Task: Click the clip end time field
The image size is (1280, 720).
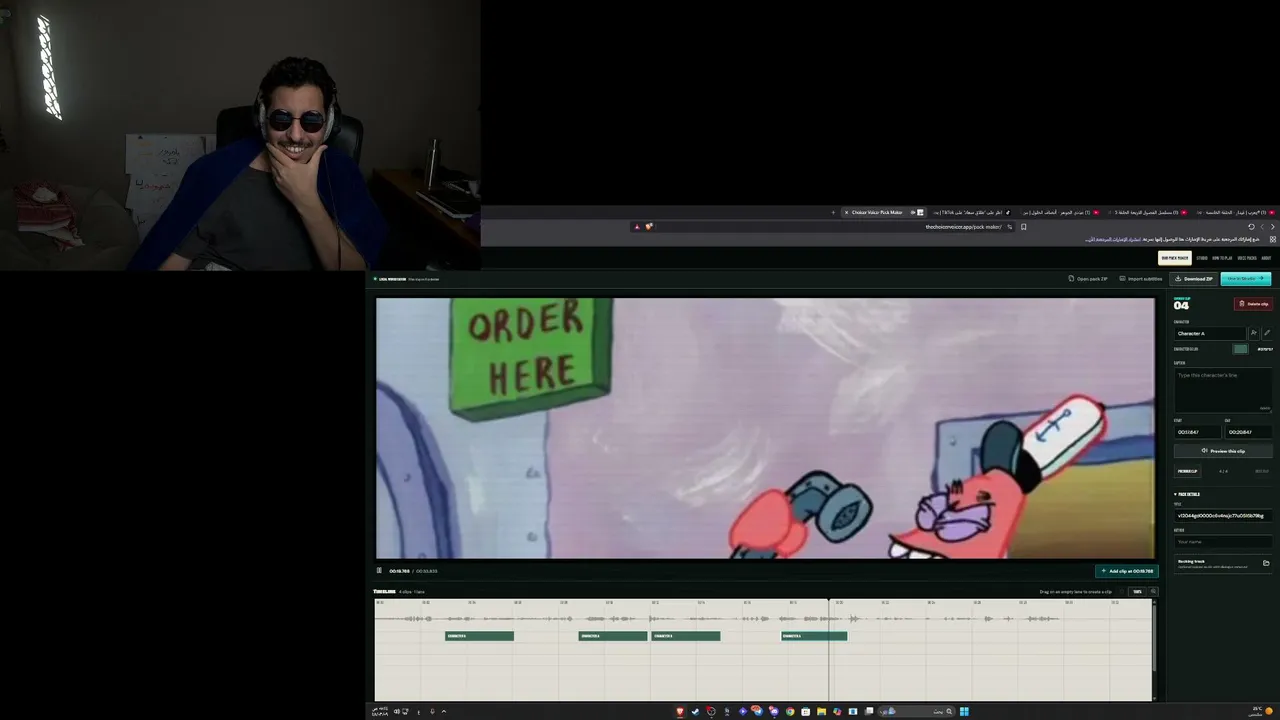Action: [x=1248, y=432]
